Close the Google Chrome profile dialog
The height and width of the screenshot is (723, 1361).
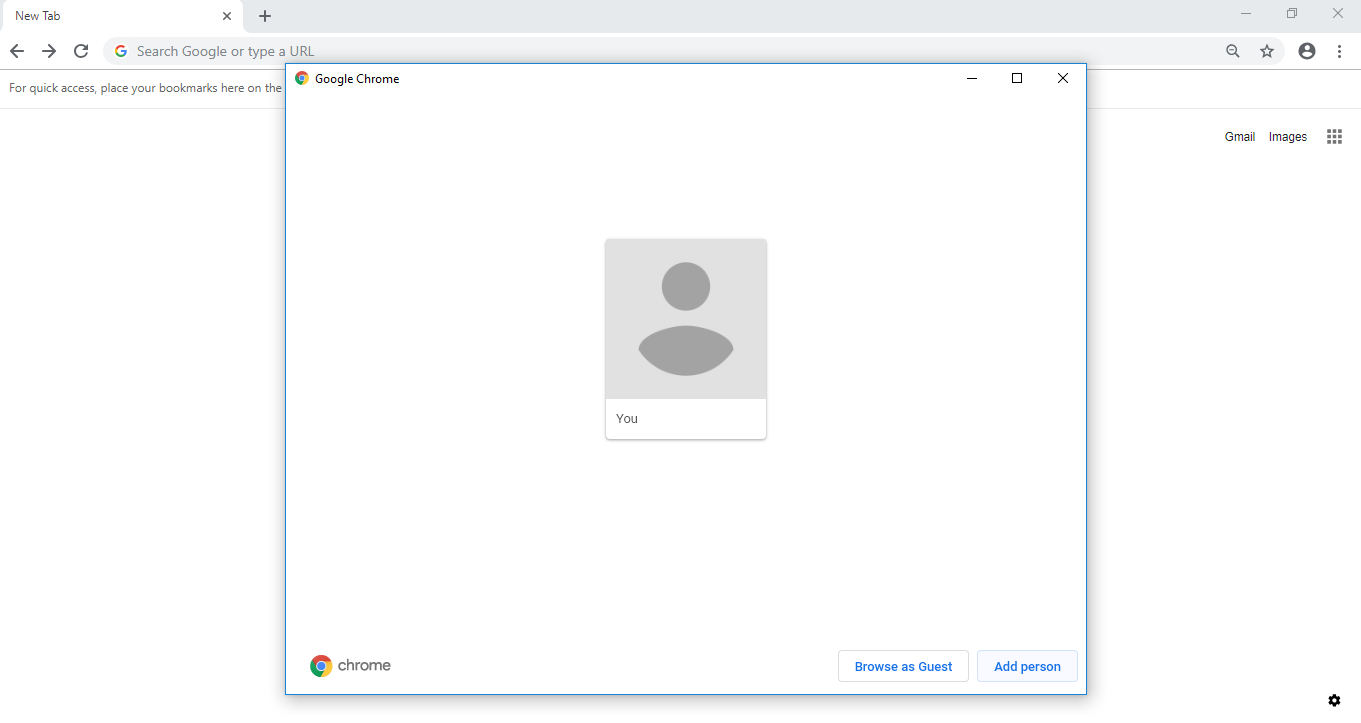coord(1063,78)
